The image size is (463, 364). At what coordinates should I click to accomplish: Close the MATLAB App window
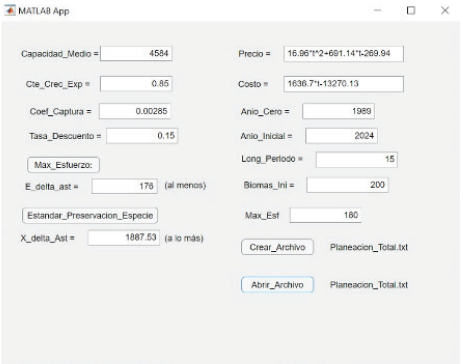click(x=445, y=10)
